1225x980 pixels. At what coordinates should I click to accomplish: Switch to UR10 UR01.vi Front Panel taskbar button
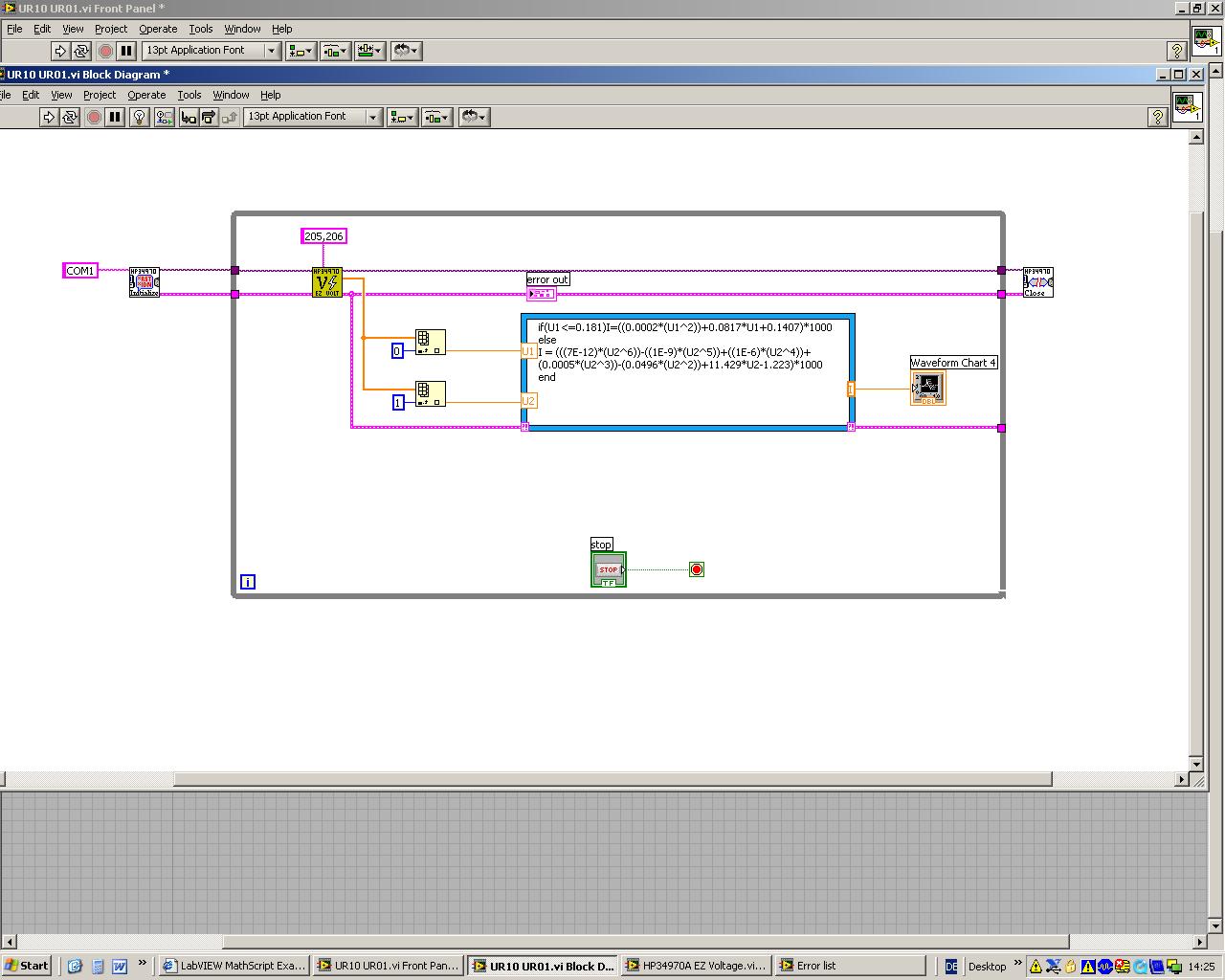(389, 966)
